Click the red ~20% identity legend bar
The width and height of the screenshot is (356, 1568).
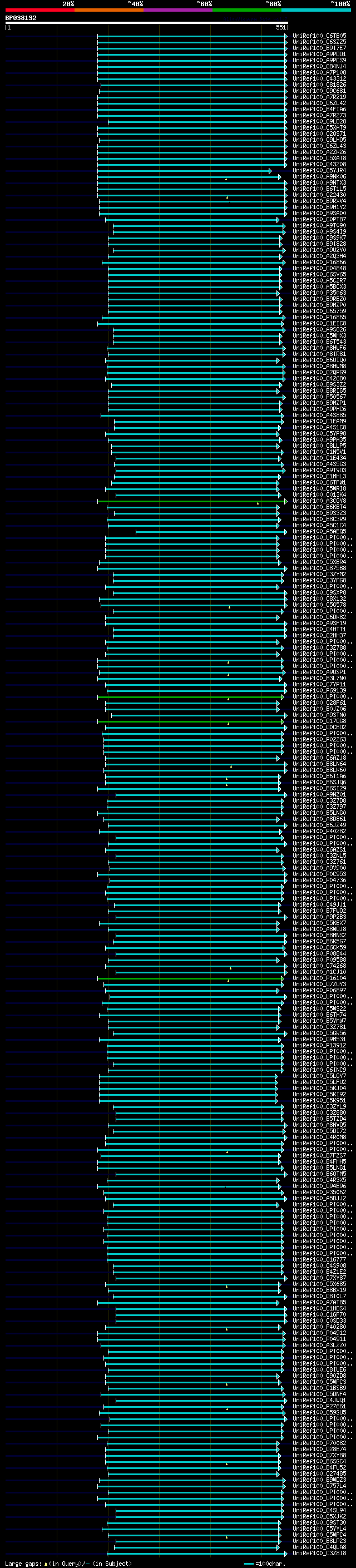39,10
